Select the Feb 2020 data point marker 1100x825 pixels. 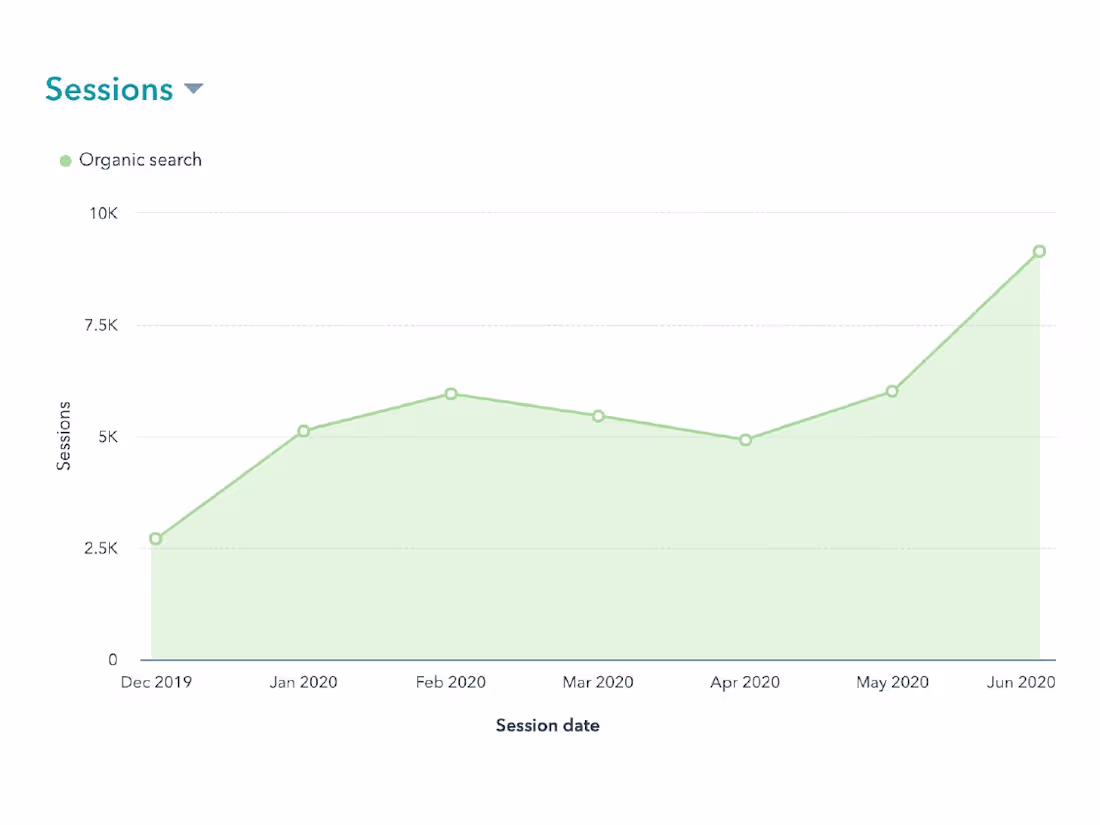(x=450, y=394)
